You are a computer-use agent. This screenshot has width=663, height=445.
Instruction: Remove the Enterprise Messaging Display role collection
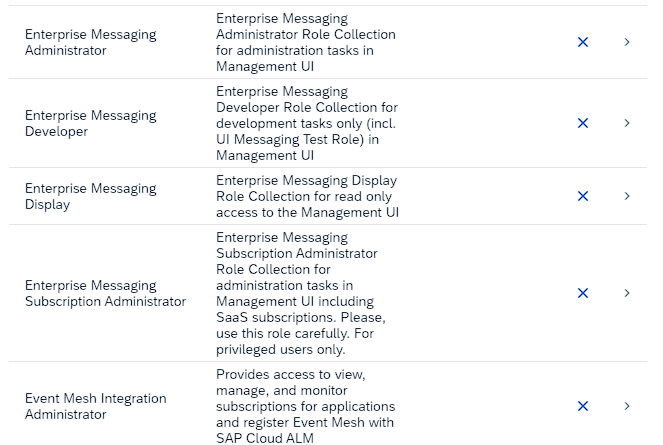click(x=583, y=196)
